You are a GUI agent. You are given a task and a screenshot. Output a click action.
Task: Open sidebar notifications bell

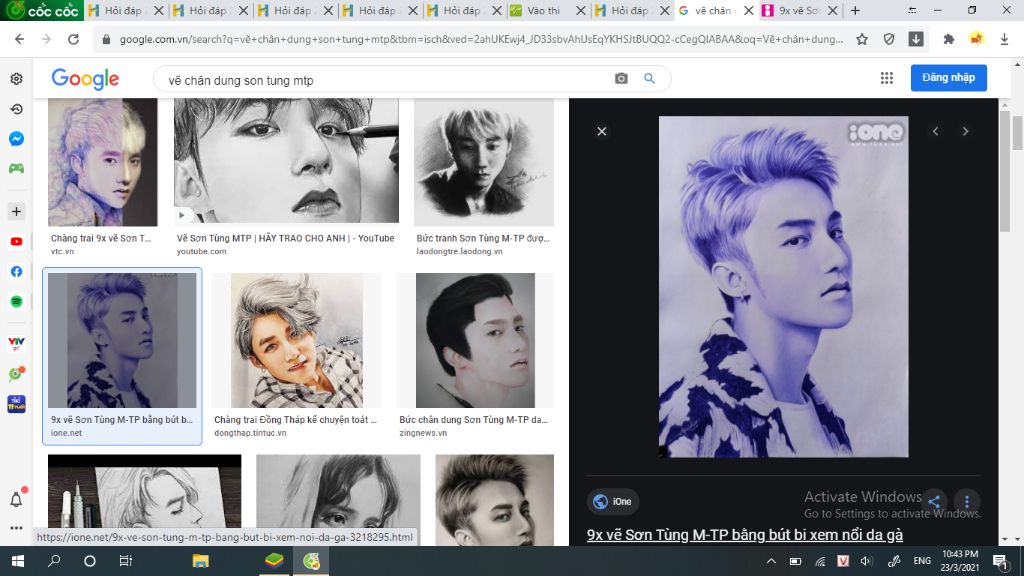16,500
